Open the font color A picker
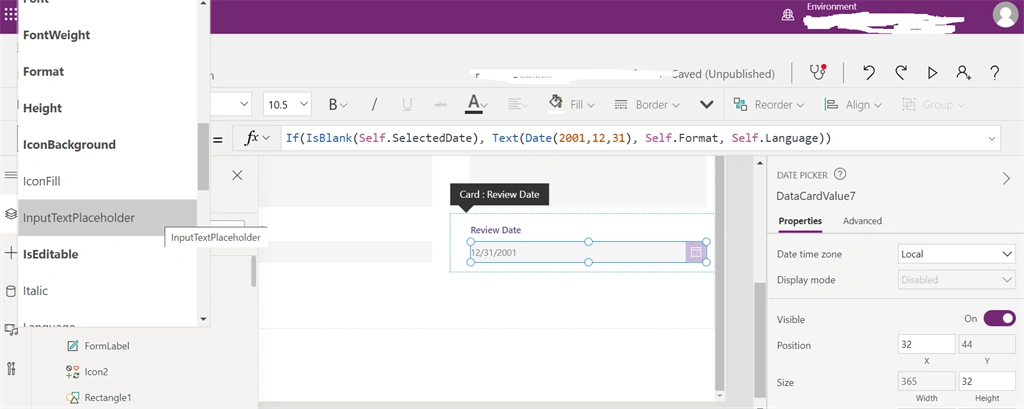 pyautogui.click(x=475, y=105)
